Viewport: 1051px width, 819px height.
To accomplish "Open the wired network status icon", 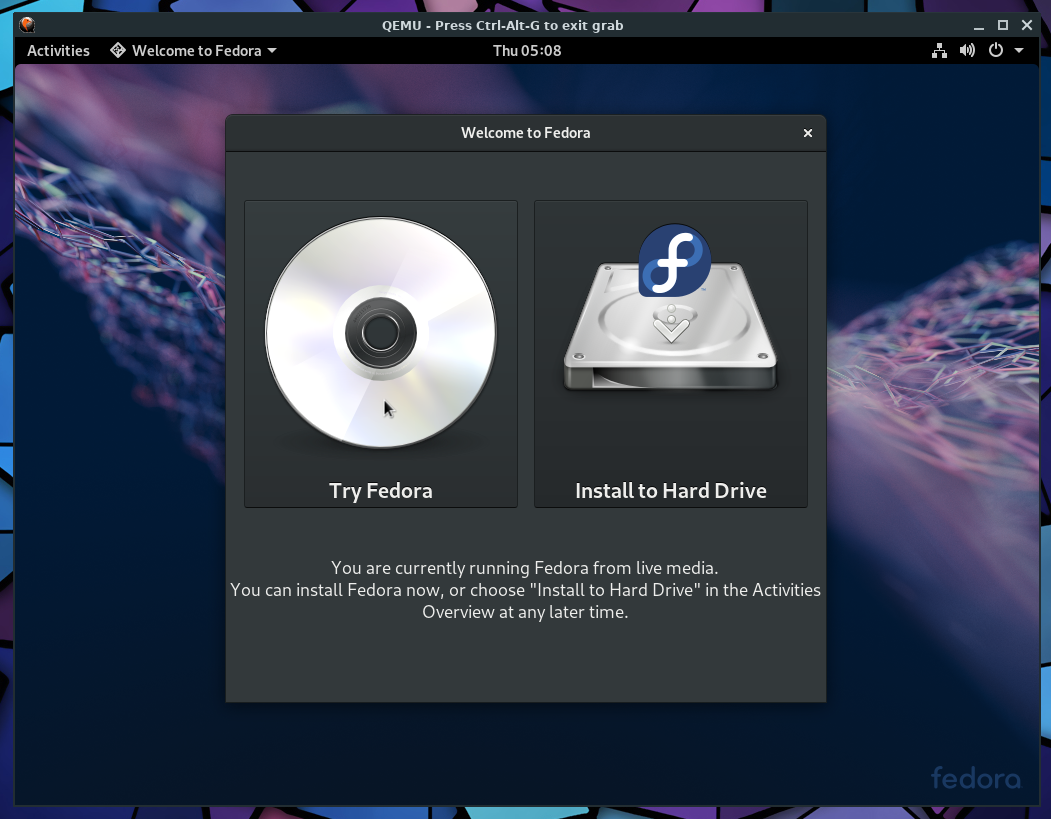I will 939,51.
